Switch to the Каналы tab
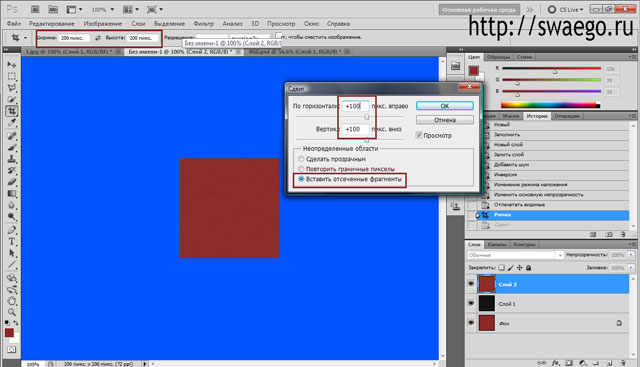This screenshot has width=640, height=367. [497, 244]
